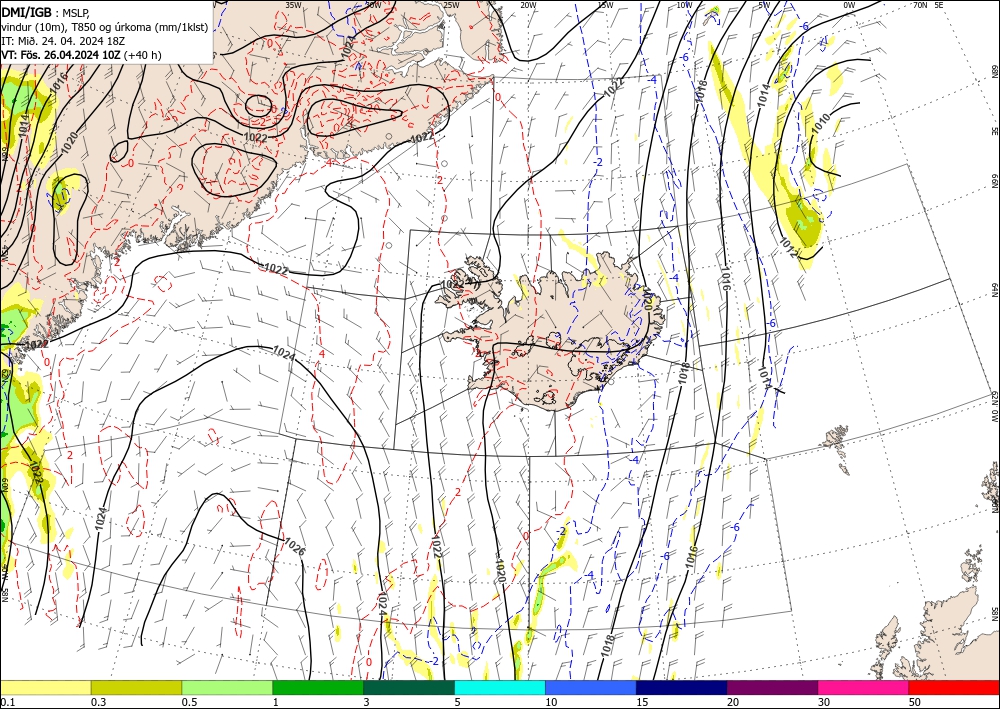Click the "10W" longitude label at top

click(x=684, y=5)
